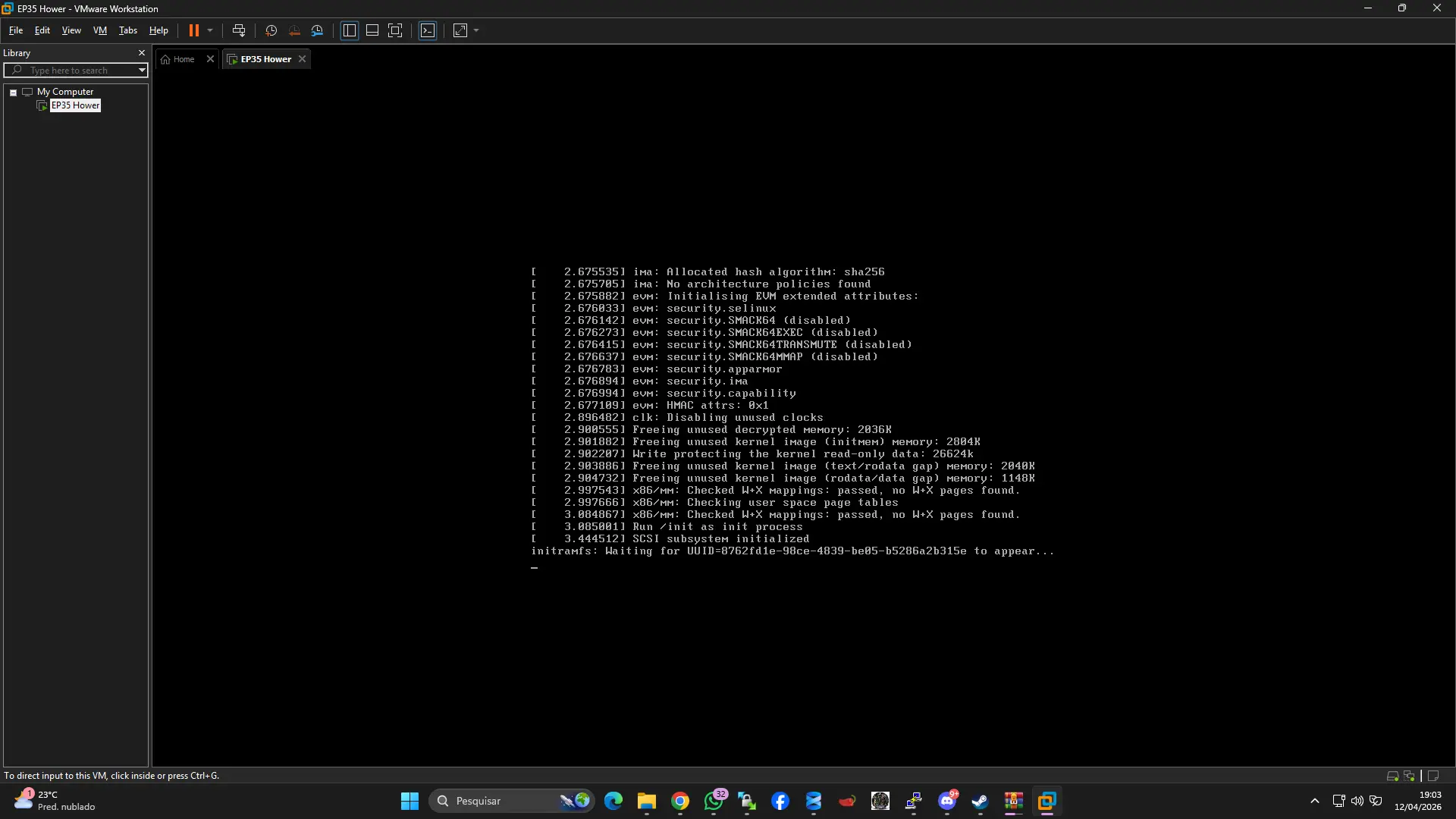The width and height of the screenshot is (1456, 819).
Task: Toggle the thumbnail bar view
Action: [x=372, y=30]
